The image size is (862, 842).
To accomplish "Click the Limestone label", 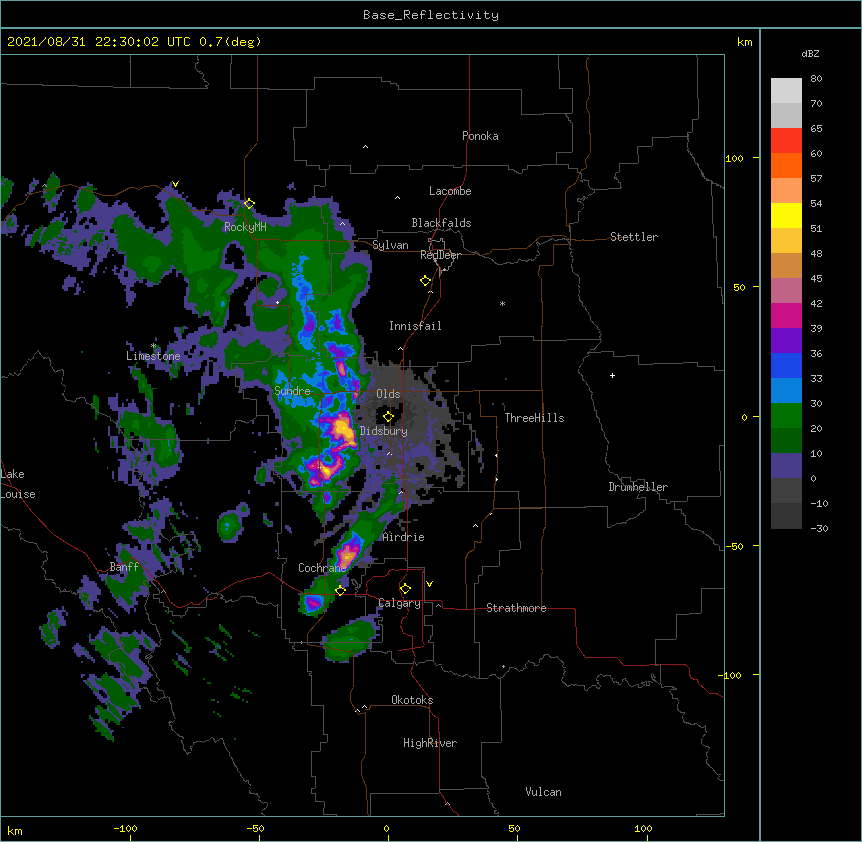I will pos(153,356).
